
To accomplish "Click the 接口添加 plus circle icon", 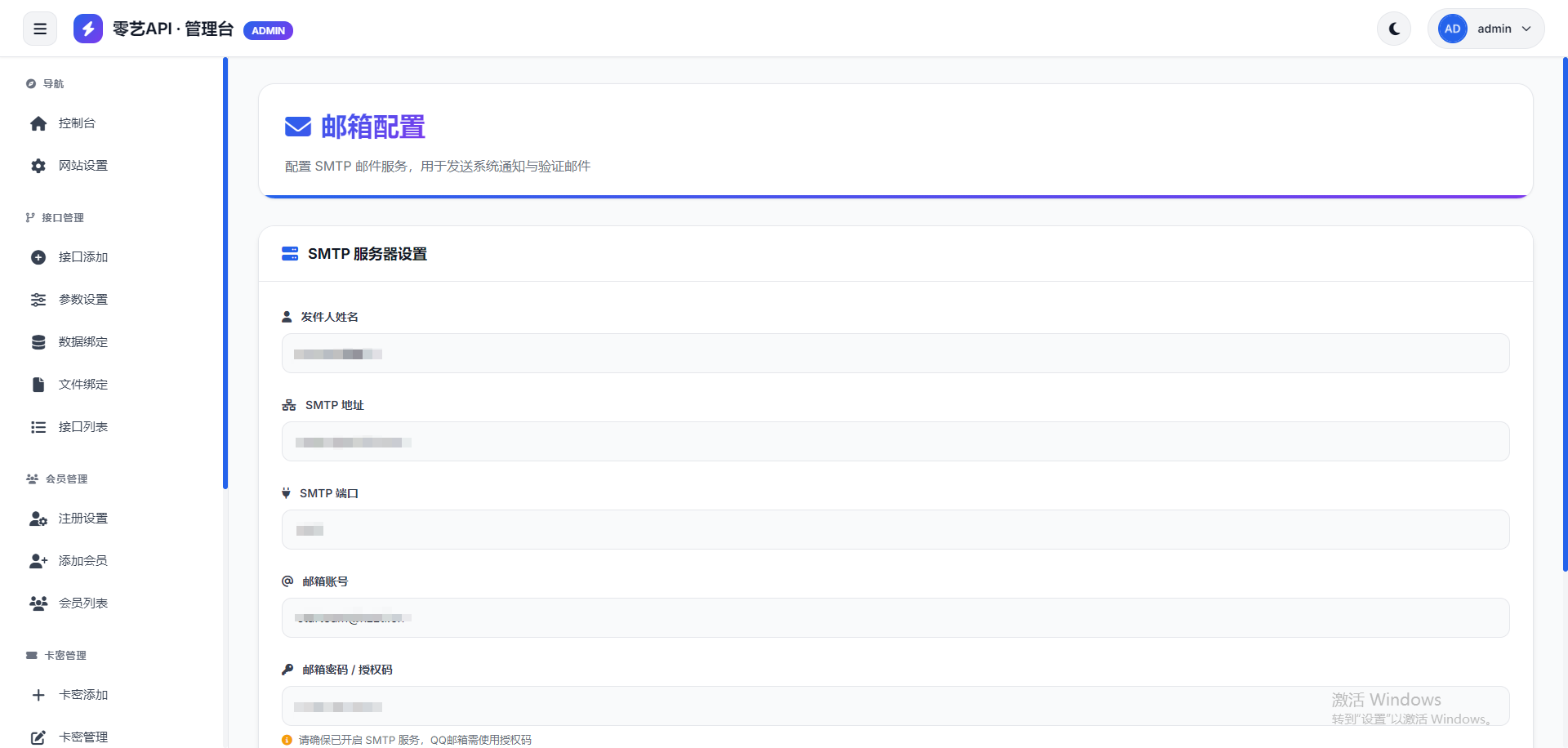I will [x=38, y=257].
